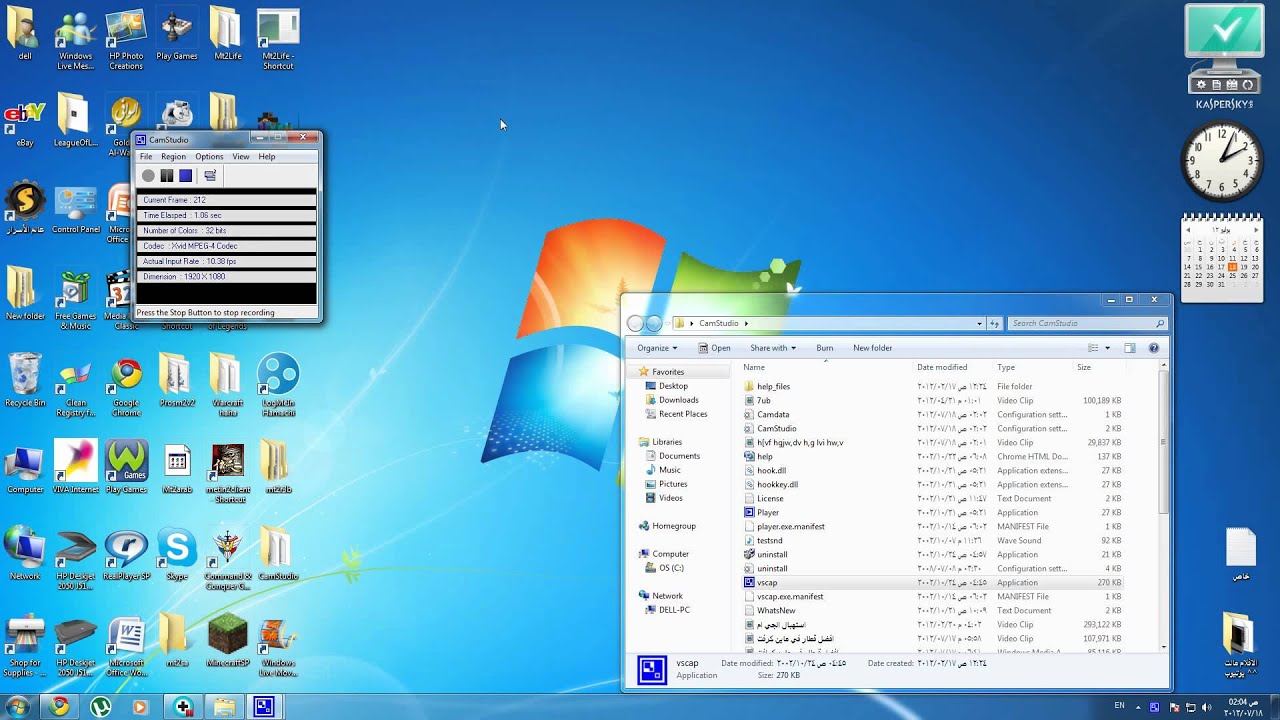Select OS (C:) drive in navigation pane

click(x=671, y=568)
